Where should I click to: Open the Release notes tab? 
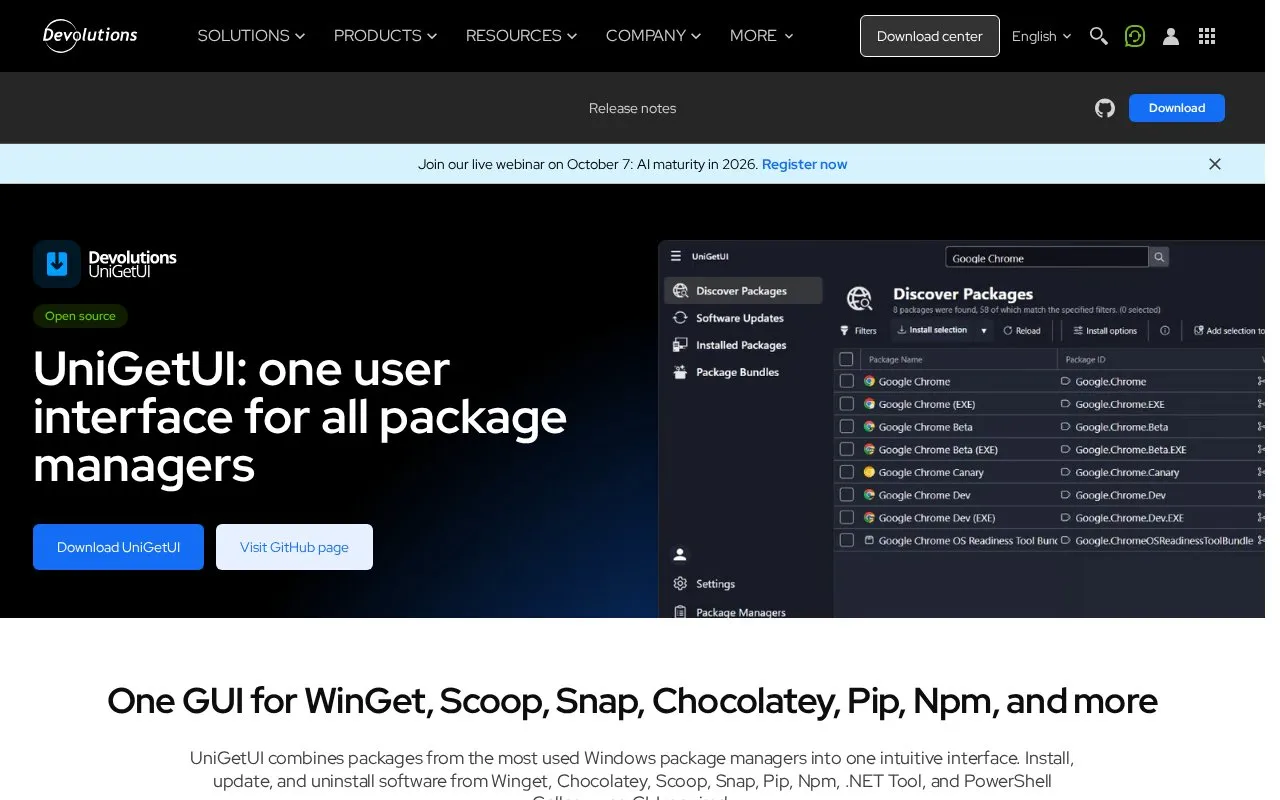[632, 108]
